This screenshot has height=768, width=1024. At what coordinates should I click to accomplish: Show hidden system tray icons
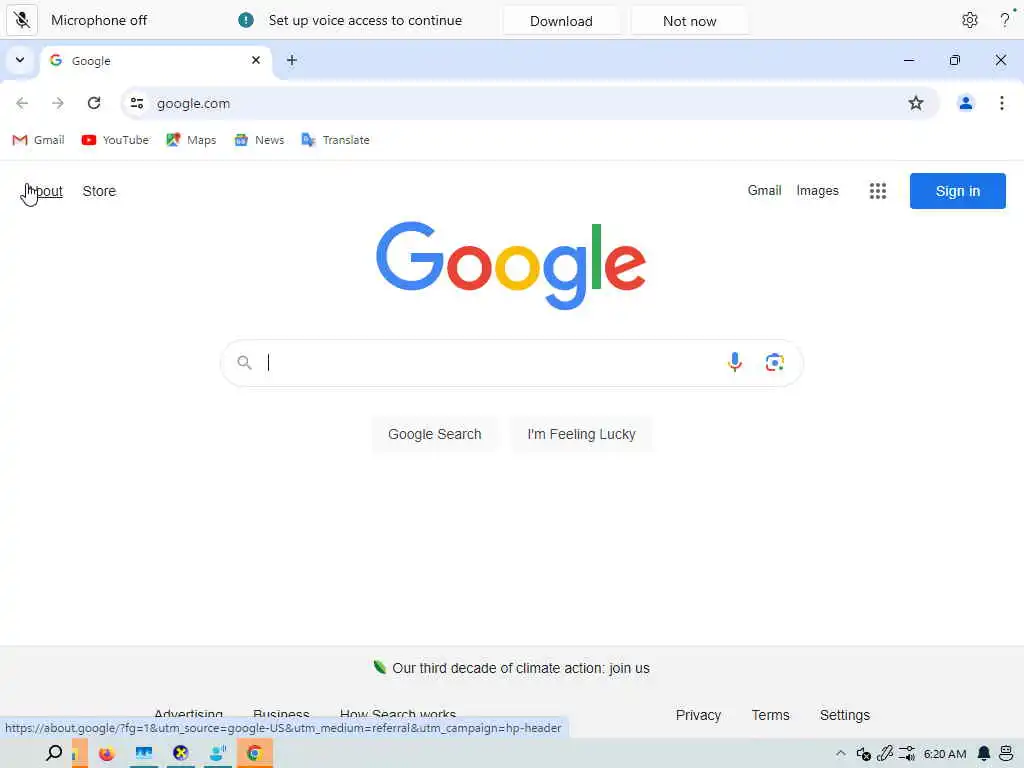(x=840, y=754)
